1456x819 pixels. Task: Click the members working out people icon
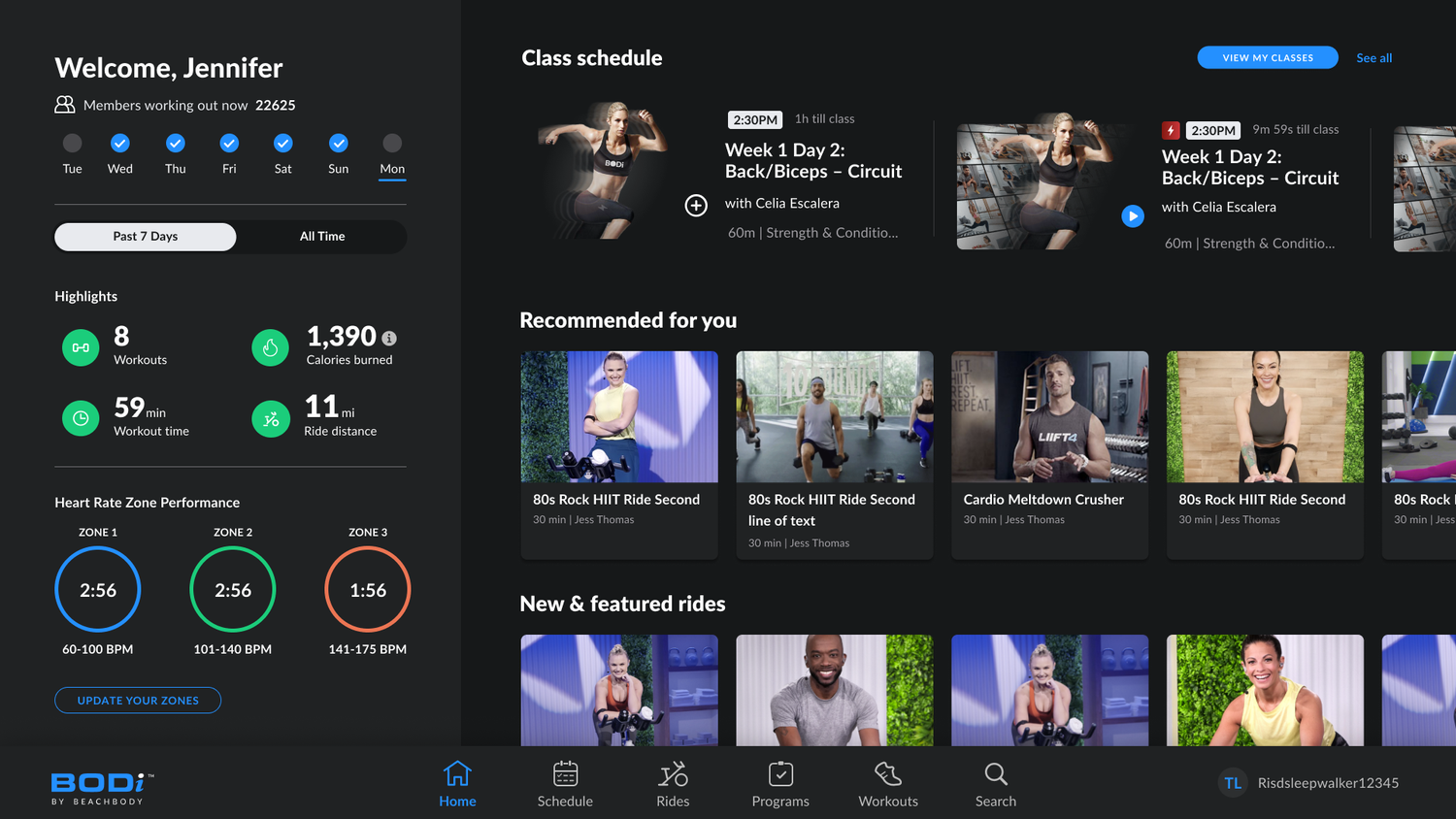65,105
